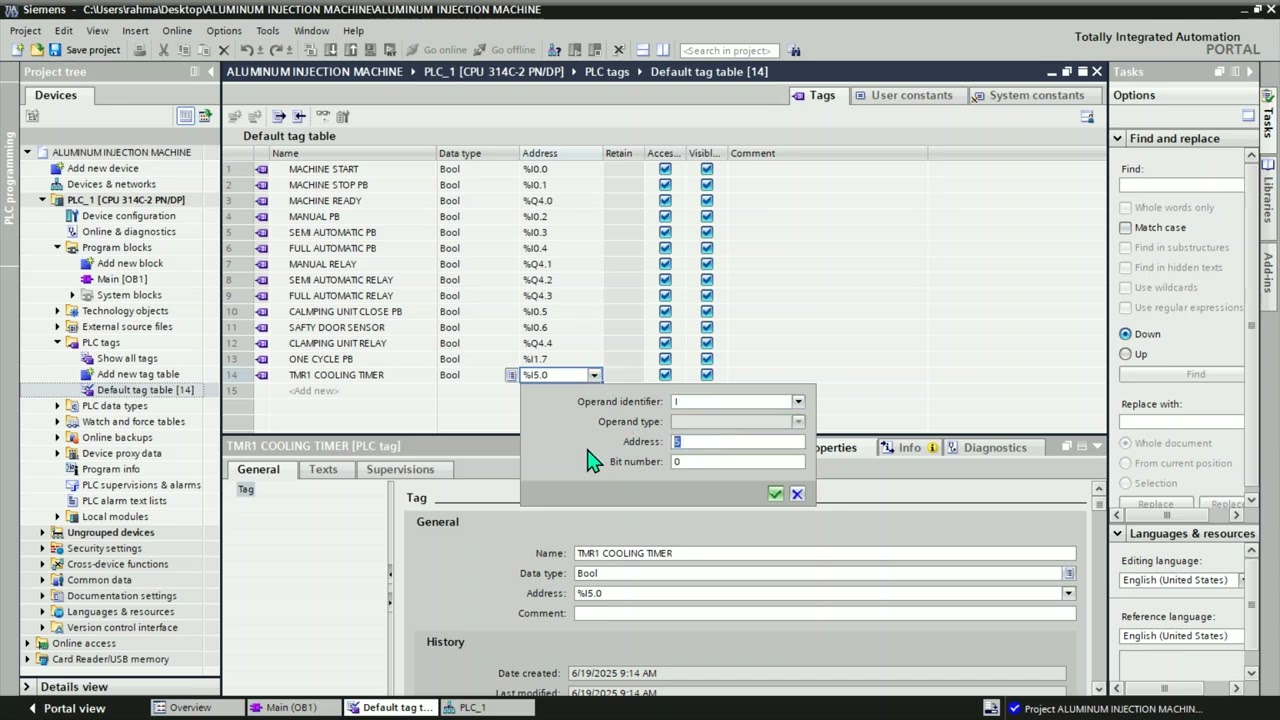Open the Project menu

[x=25, y=31]
